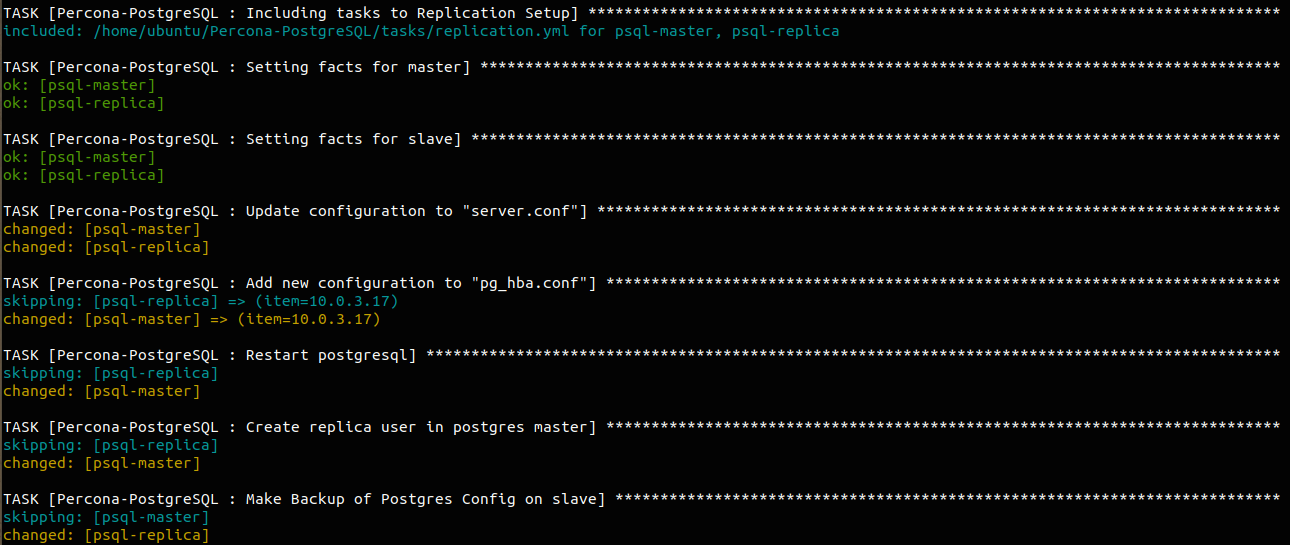
Task: Click the skipping psql-replica item=10.0.3.17 line
Action: point(192,301)
